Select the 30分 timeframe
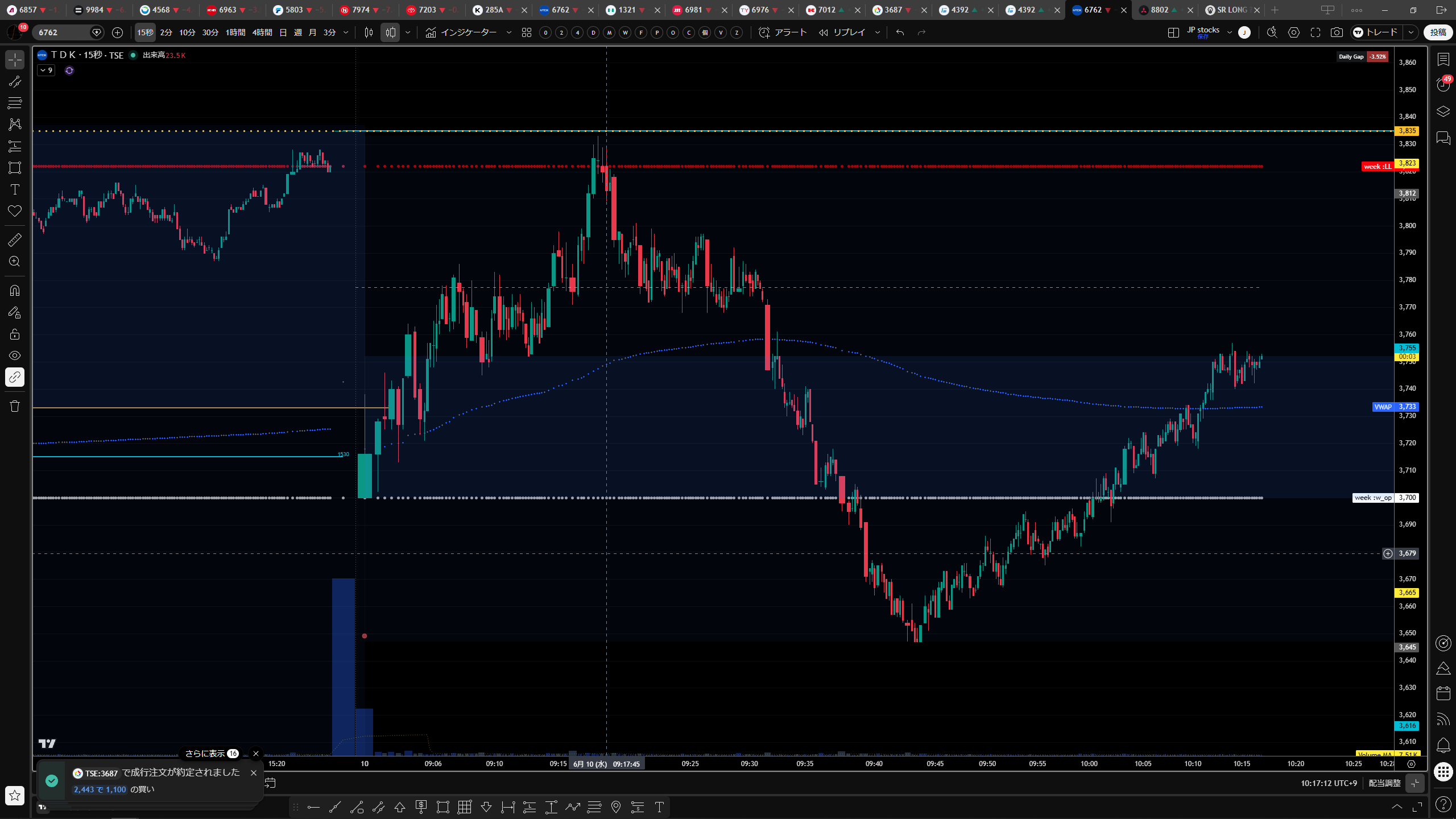The image size is (1456, 819). [210, 32]
